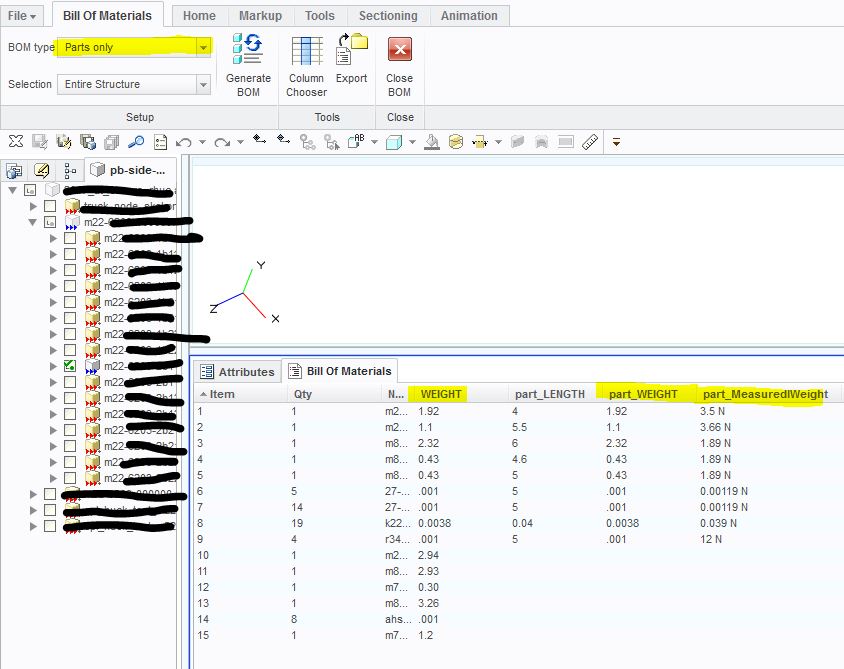This screenshot has width=844, height=669.
Task: Click the stacked pages copy icon
Action: pyautogui.click(x=111, y=142)
